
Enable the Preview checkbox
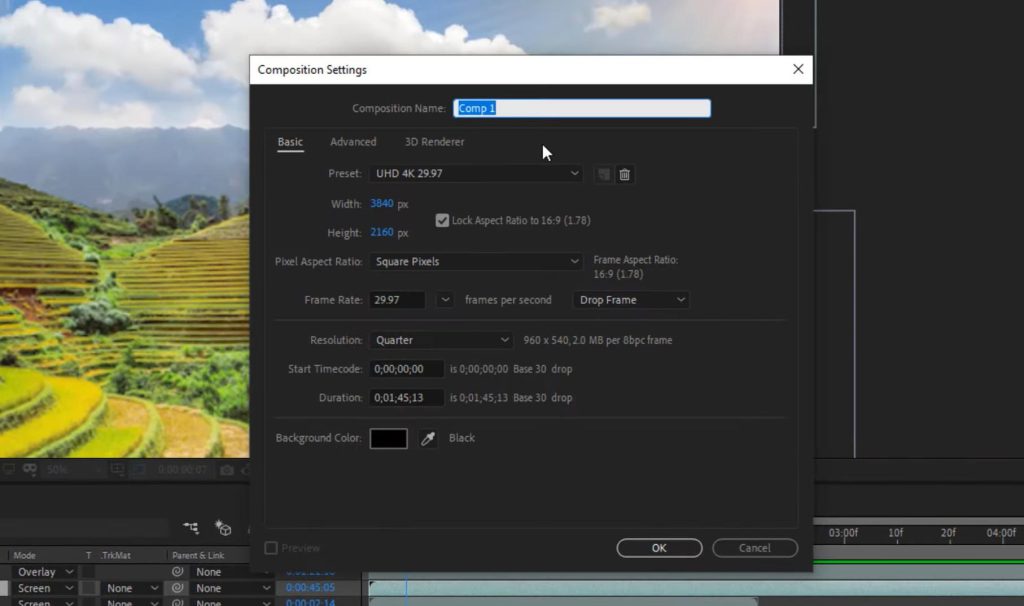click(x=270, y=547)
